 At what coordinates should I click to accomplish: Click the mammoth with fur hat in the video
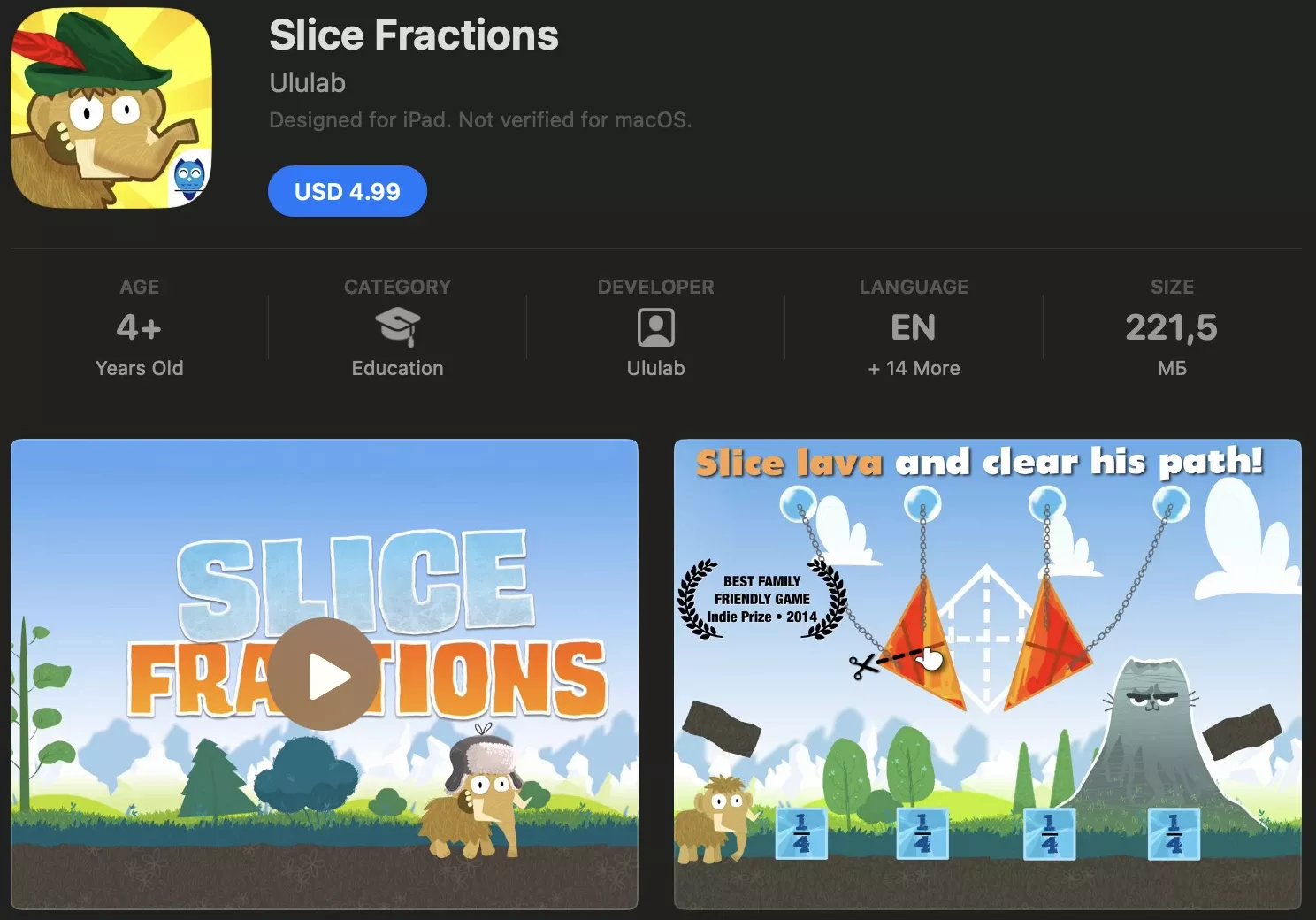[x=477, y=794]
